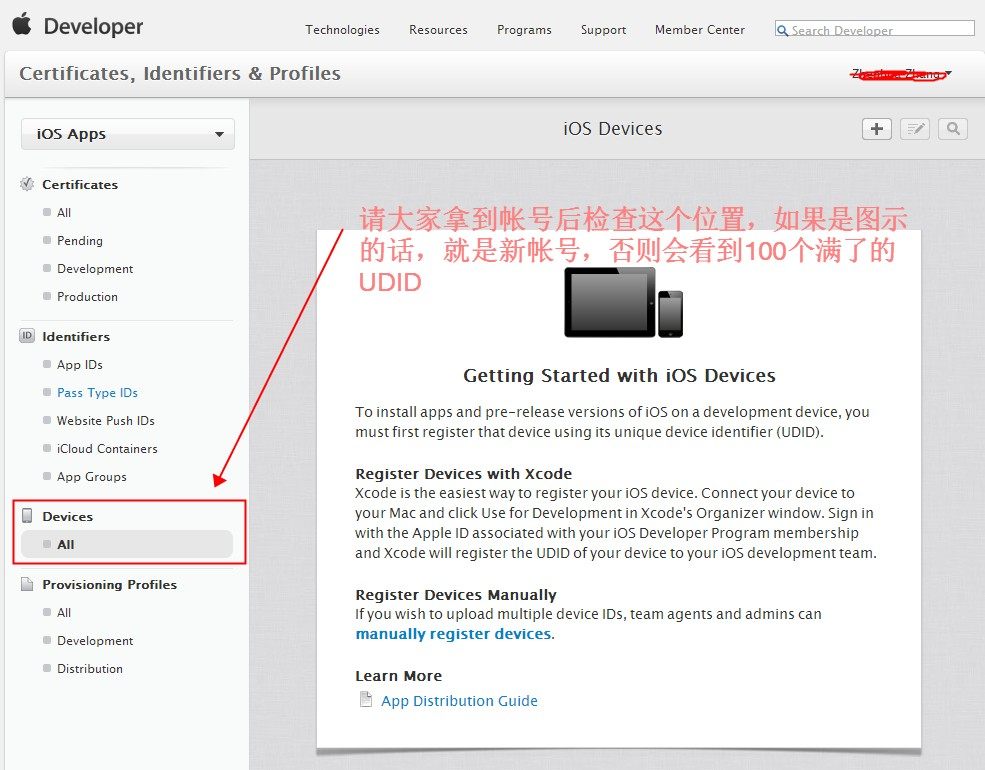Open App IDs under Identifiers
Image resolution: width=985 pixels, height=770 pixels.
80,364
